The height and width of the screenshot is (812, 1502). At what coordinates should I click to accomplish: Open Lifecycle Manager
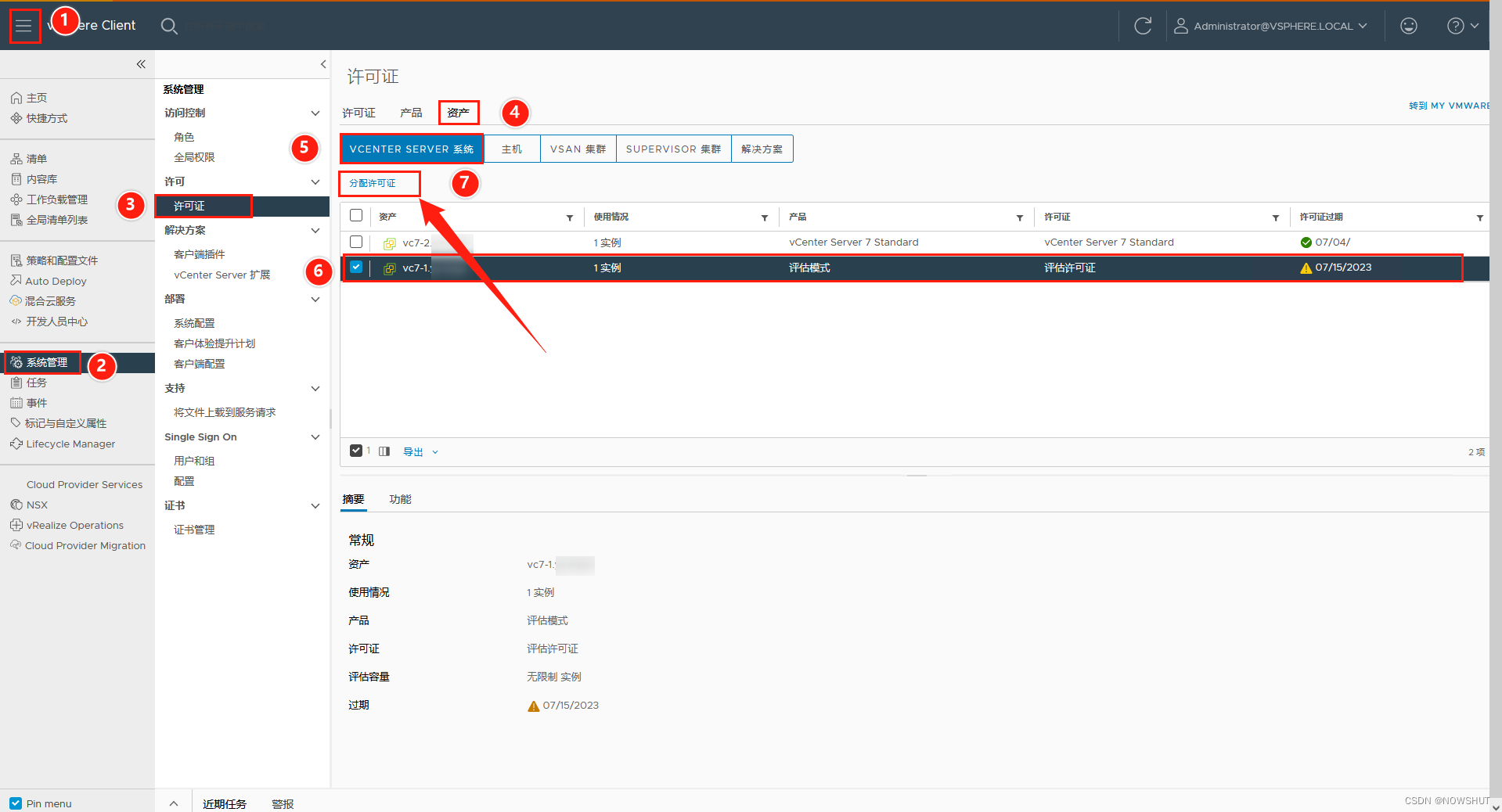click(x=63, y=444)
